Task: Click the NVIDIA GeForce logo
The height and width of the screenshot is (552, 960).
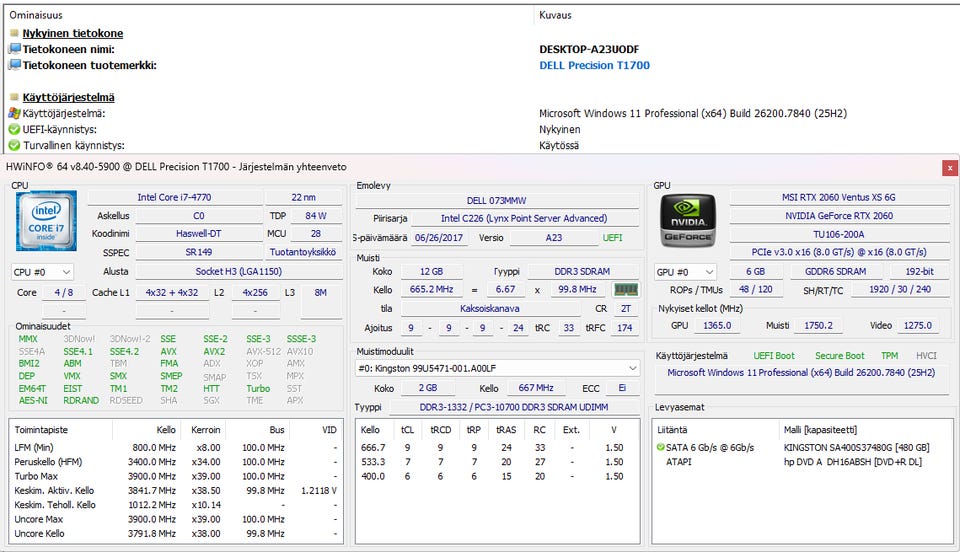Action: 687,219
